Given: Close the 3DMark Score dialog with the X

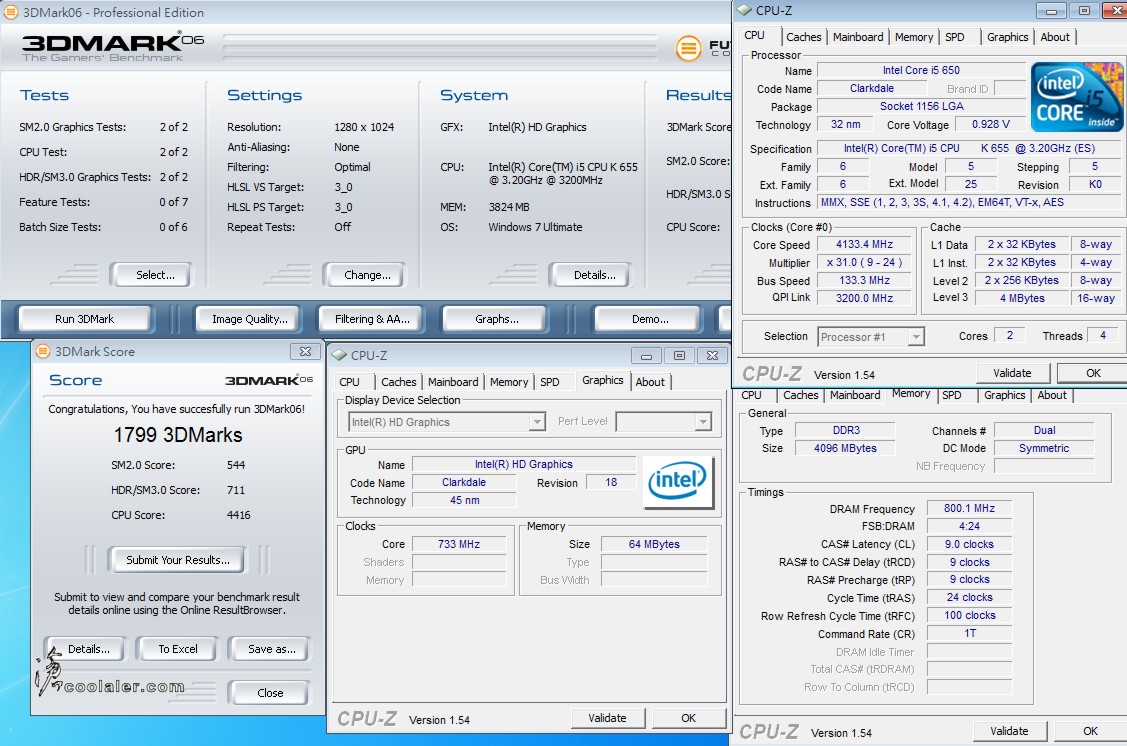Looking at the screenshot, I should click(305, 351).
